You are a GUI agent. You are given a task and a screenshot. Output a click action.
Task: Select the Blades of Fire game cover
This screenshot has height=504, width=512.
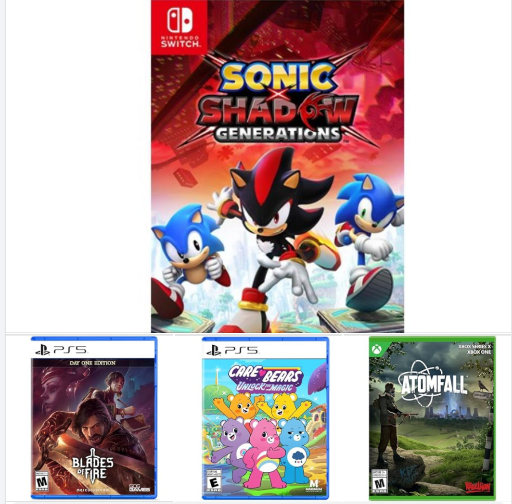coord(94,417)
